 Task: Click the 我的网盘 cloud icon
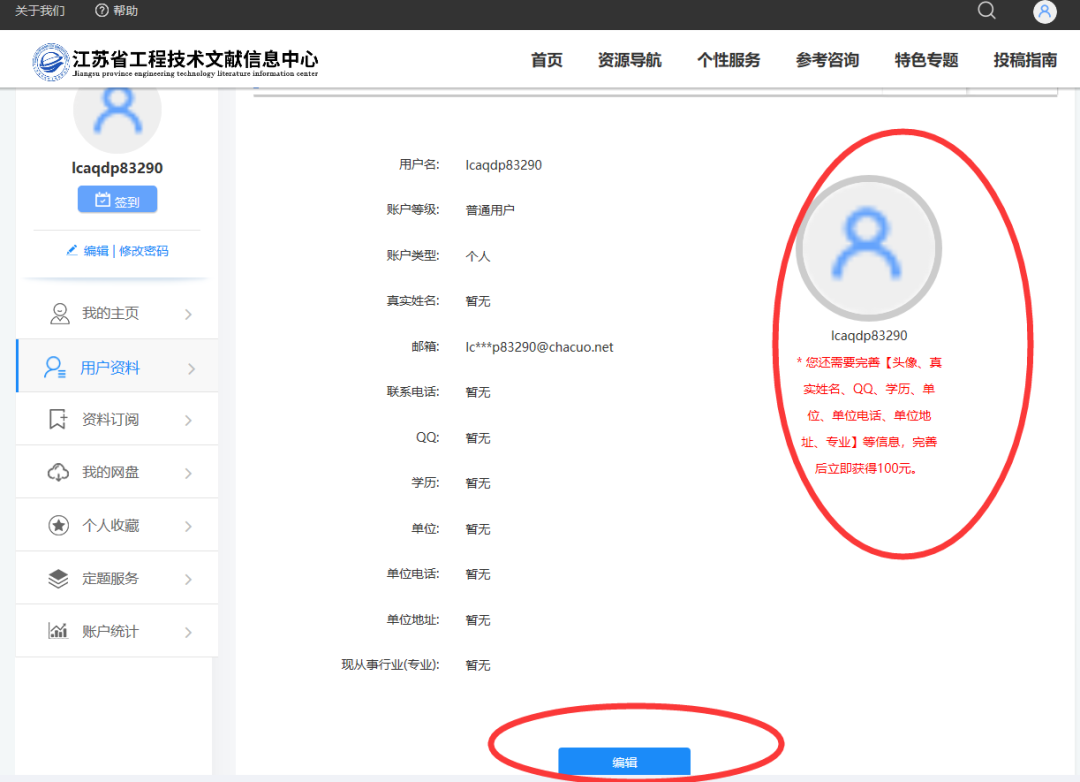click(58, 471)
